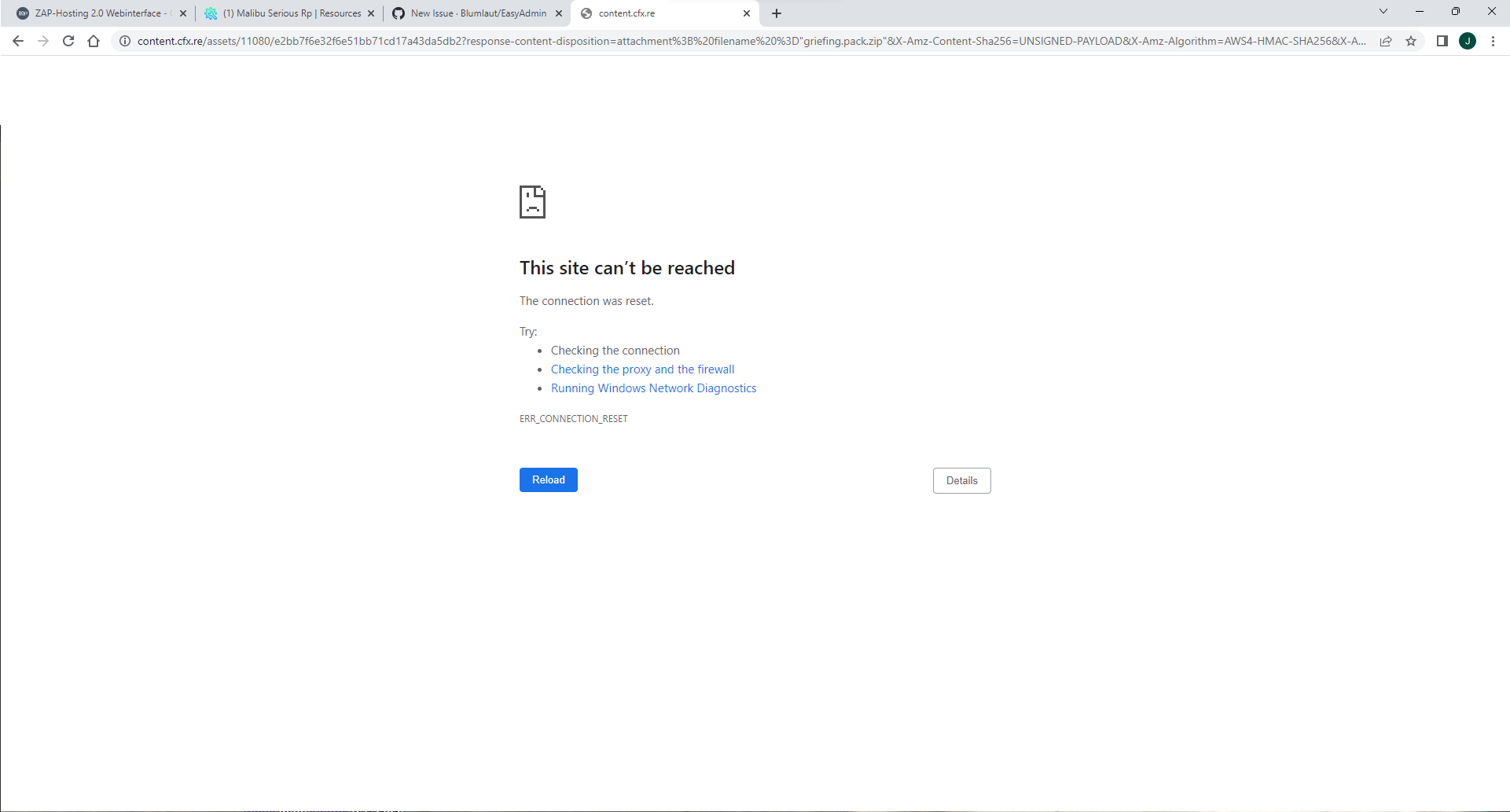Open Checking the proxy and the firewall link

click(x=642, y=369)
